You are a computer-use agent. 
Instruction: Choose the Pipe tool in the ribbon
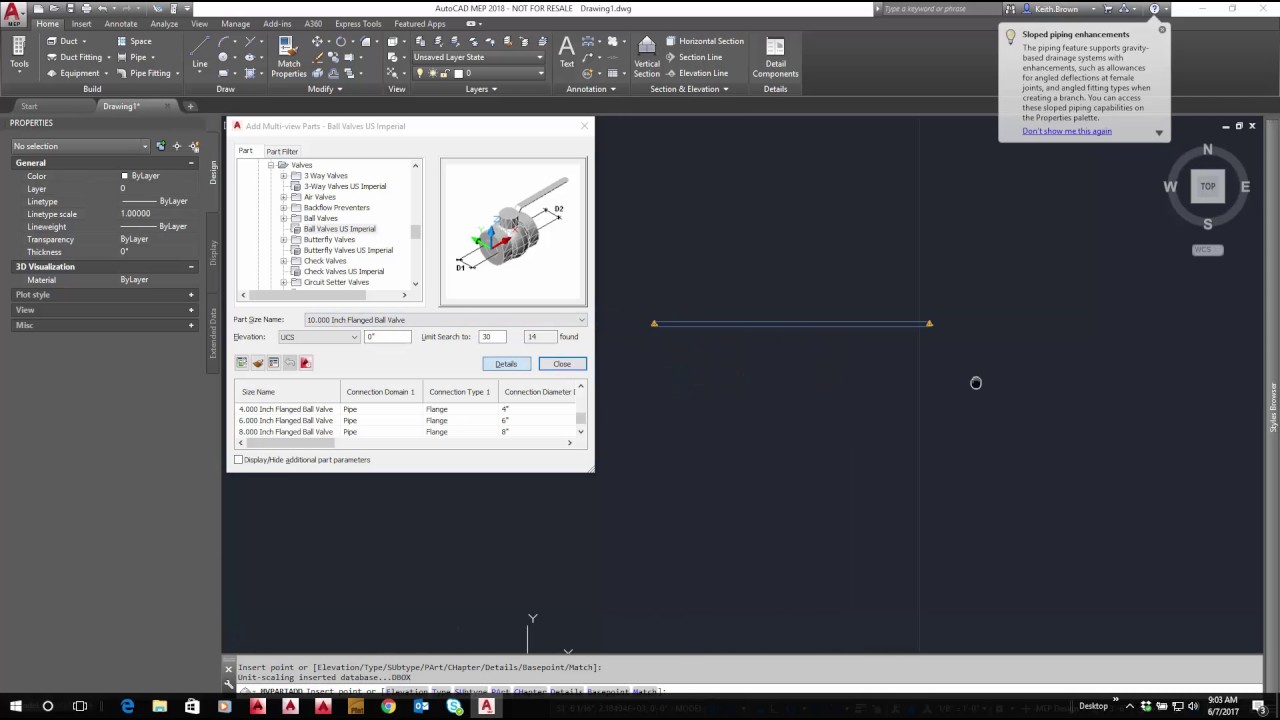131,57
